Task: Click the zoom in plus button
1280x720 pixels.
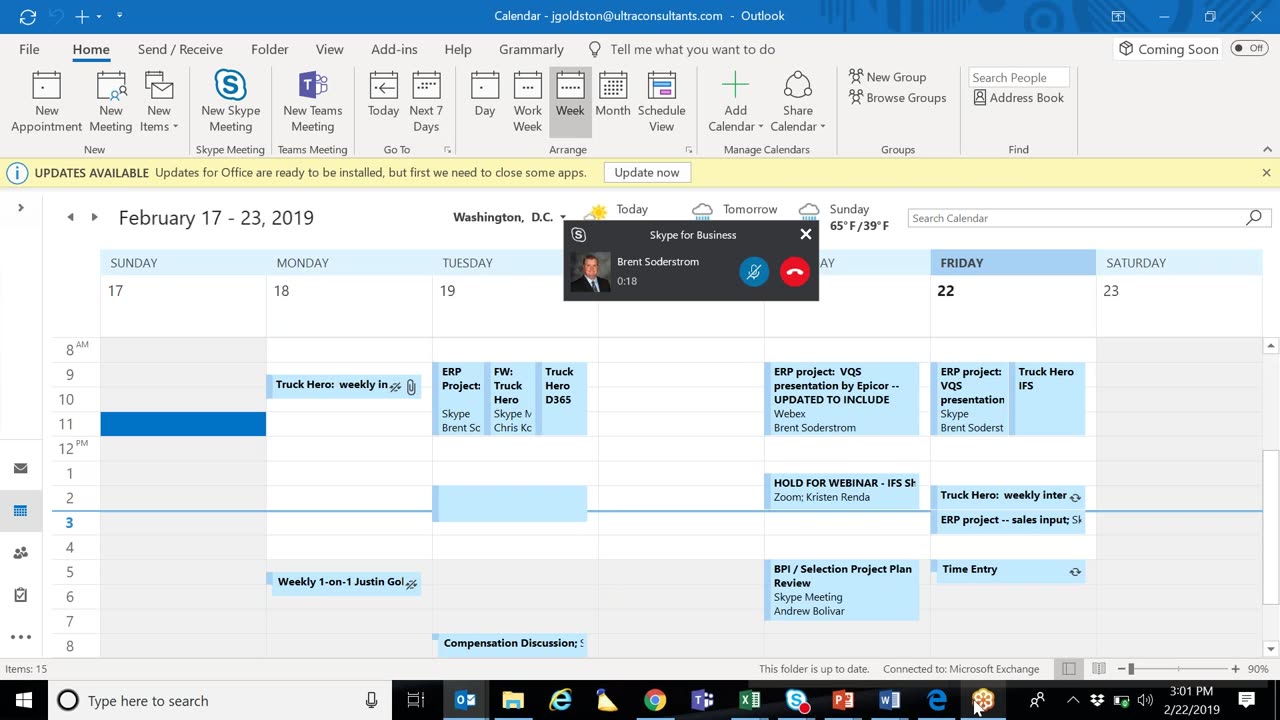Action: click(x=1235, y=669)
